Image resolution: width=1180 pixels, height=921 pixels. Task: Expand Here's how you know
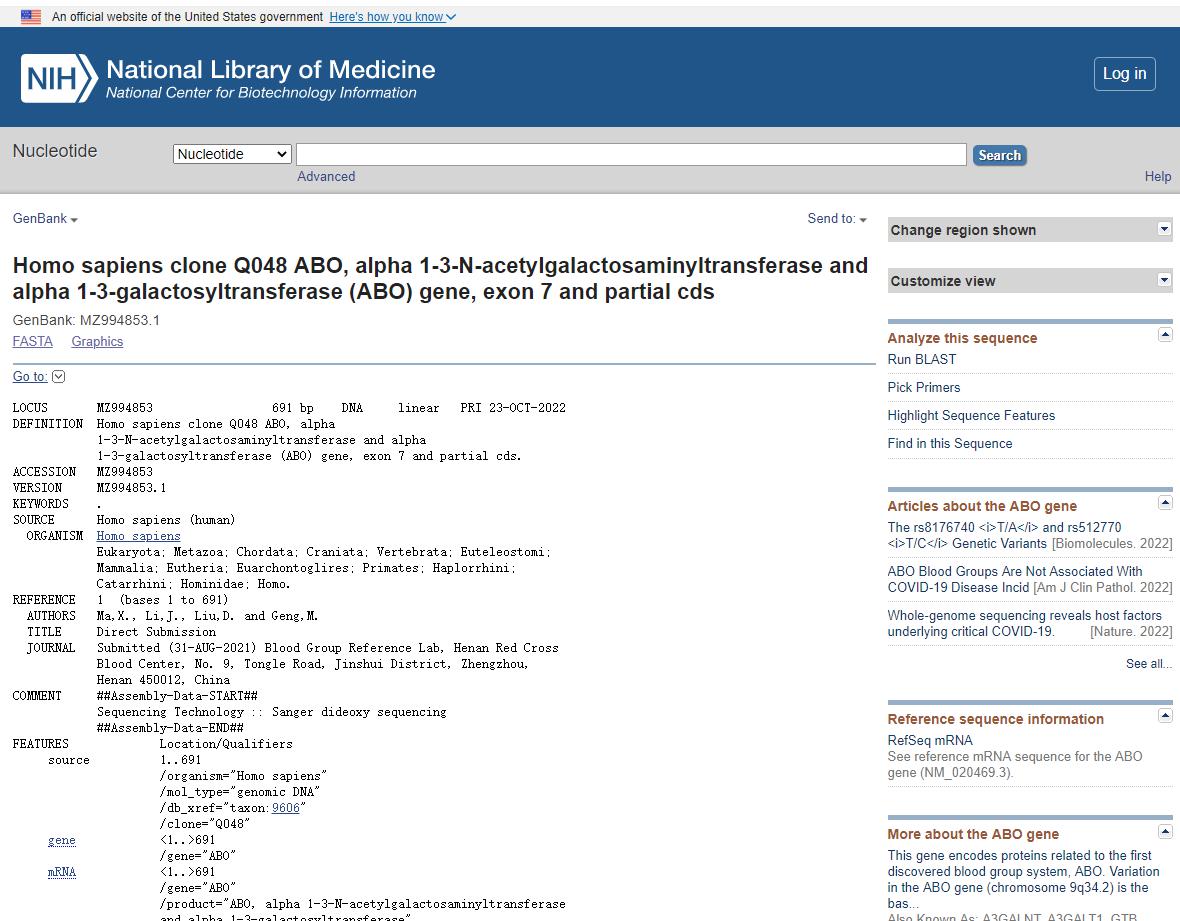pyautogui.click(x=392, y=17)
